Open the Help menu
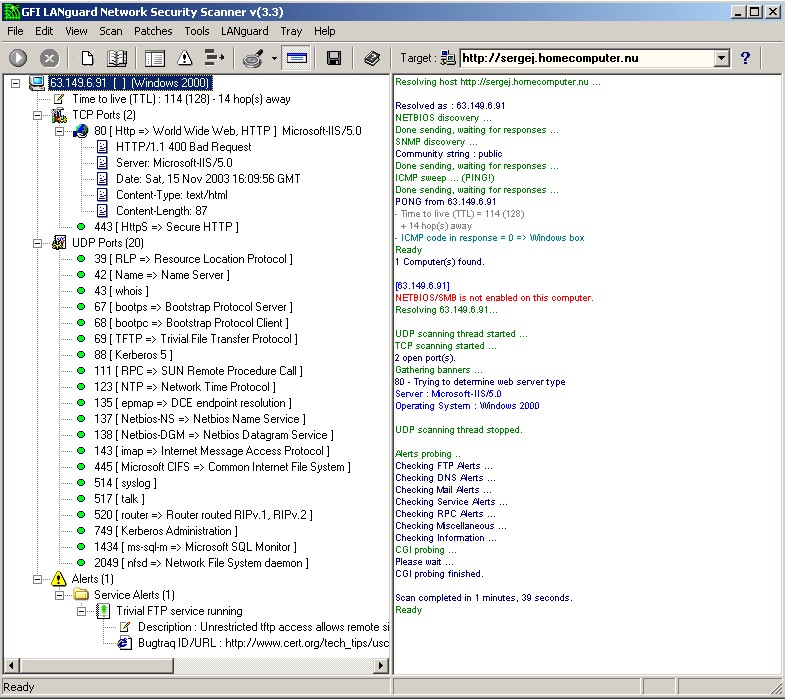 [x=325, y=31]
